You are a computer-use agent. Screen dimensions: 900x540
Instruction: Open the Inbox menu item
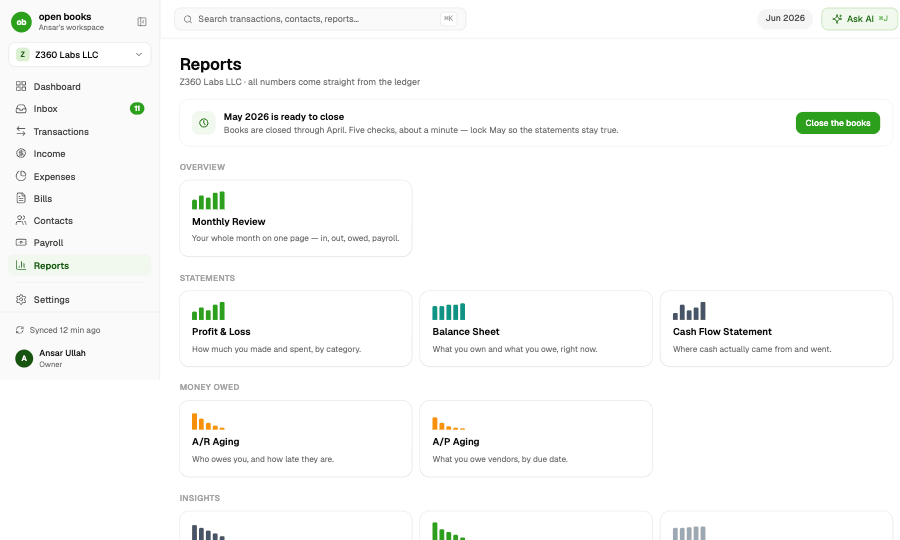pyautogui.click(x=80, y=108)
